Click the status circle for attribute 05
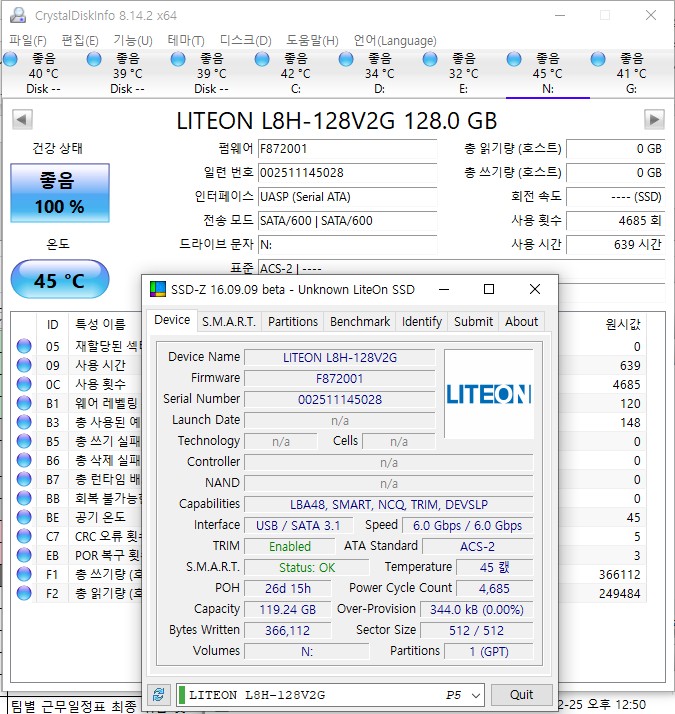Image resolution: width=675 pixels, height=714 pixels. coord(24,346)
